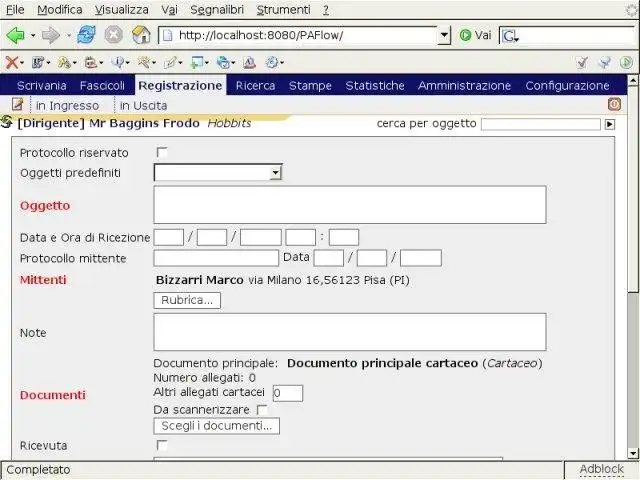This screenshot has height=480, width=640.
Task: Open the Statistiche tab
Action: [375, 85]
